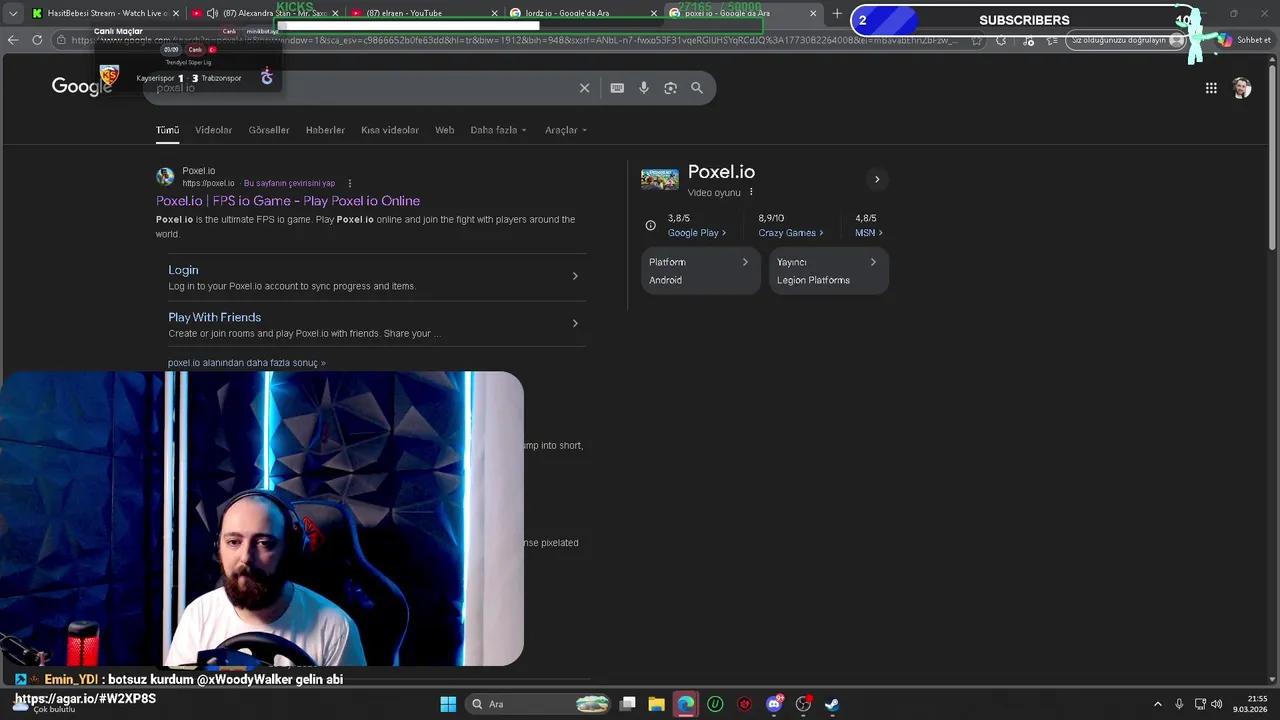Open the Poxel.io result options menu
The width and height of the screenshot is (1280, 720).
(x=349, y=184)
